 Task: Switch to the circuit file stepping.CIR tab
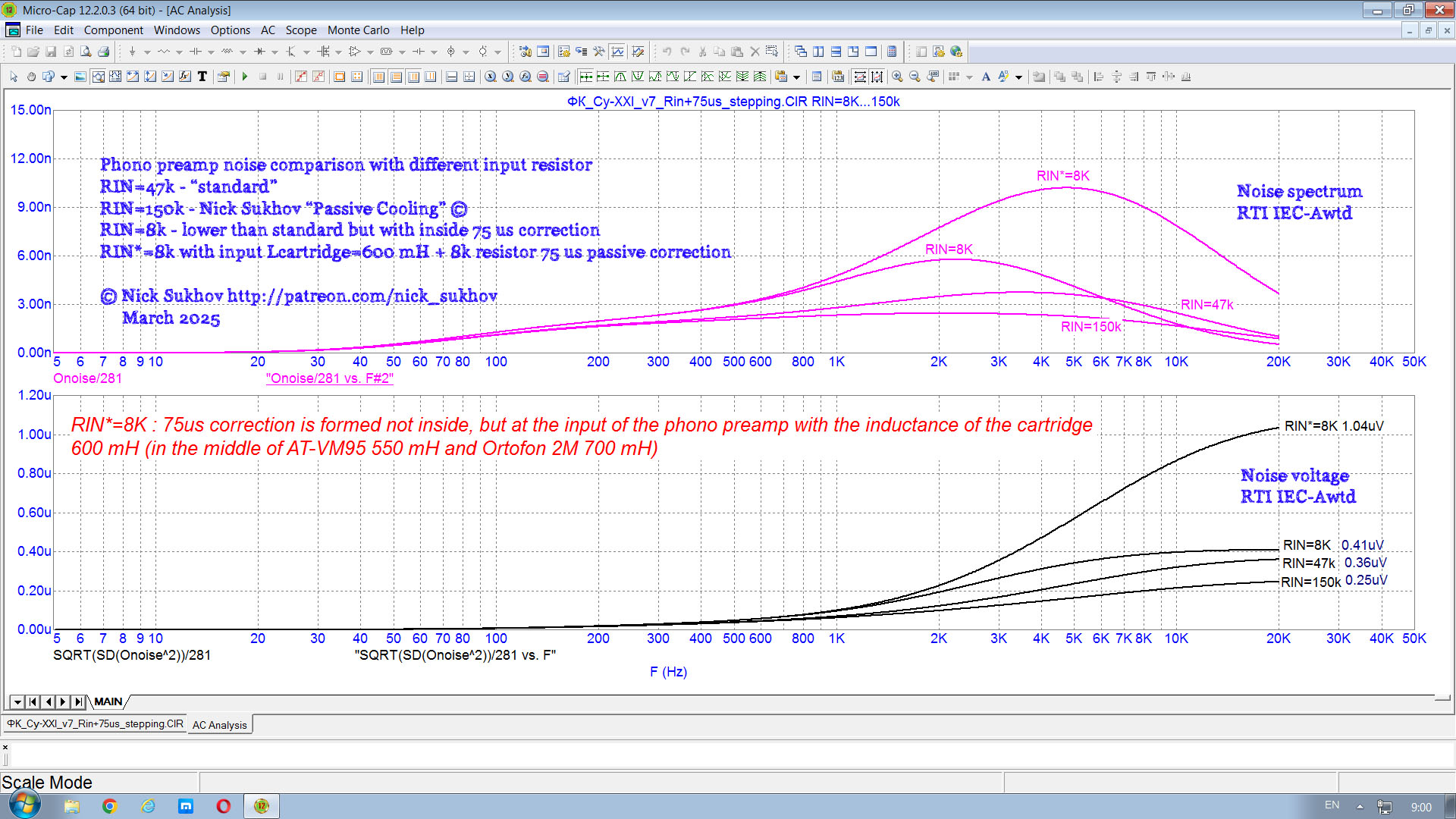96,724
